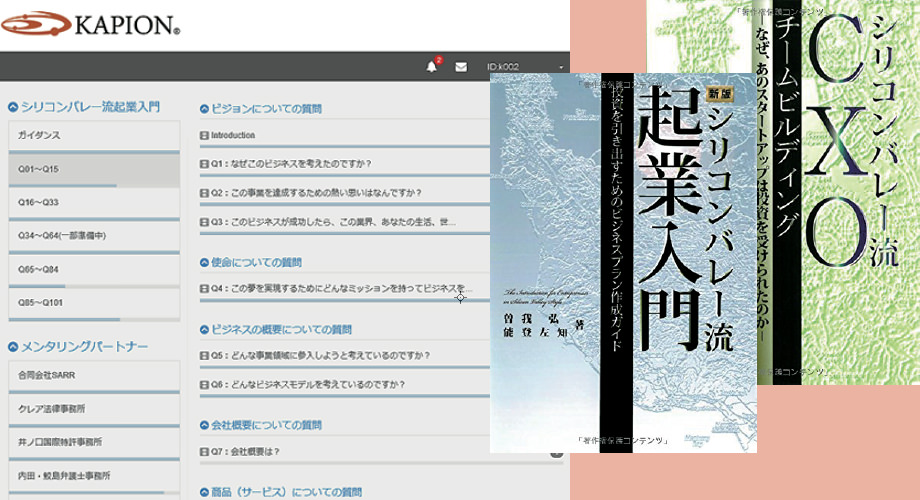Select the Q16~Q33 menu item
Screen dimensions: 920x500
click(94, 202)
